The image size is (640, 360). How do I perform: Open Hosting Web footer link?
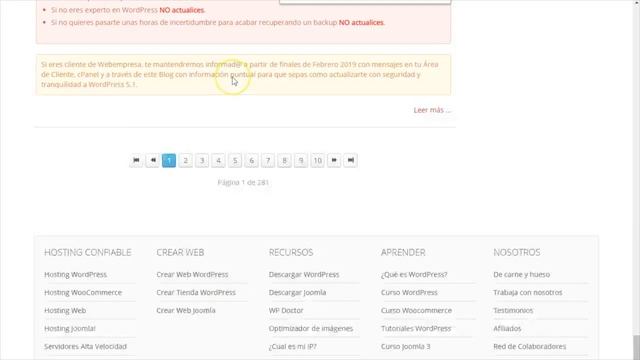point(65,310)
